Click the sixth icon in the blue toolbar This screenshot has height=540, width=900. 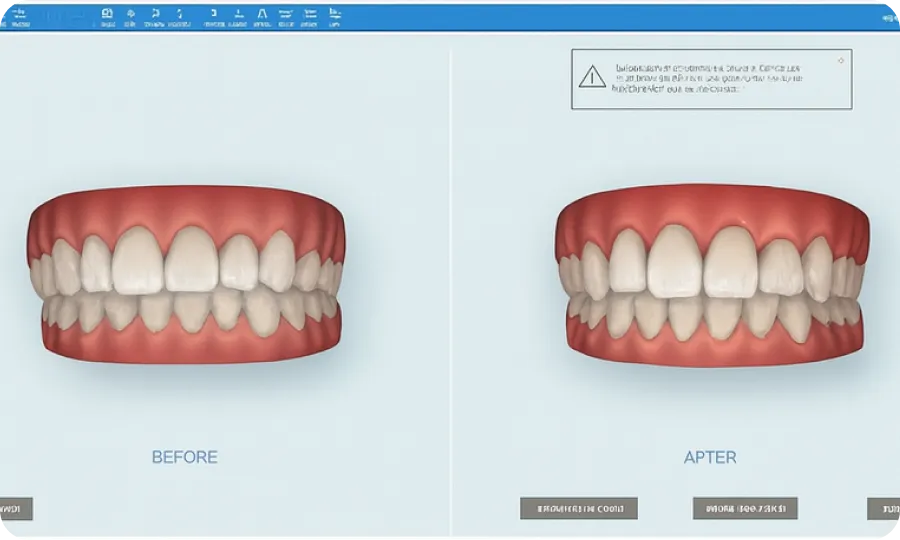[x=214, y=16]
